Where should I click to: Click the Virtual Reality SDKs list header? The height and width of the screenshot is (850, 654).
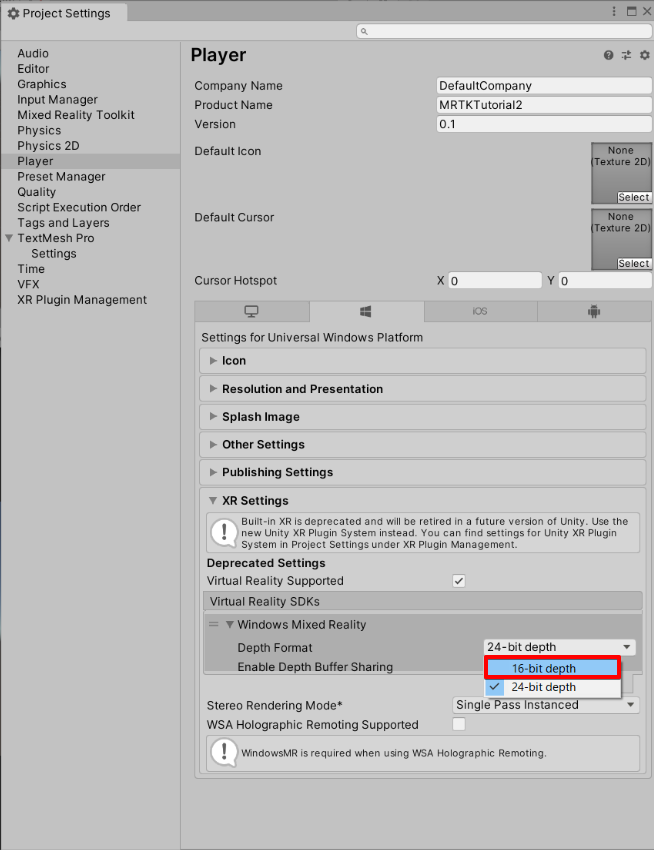point(422,601)
